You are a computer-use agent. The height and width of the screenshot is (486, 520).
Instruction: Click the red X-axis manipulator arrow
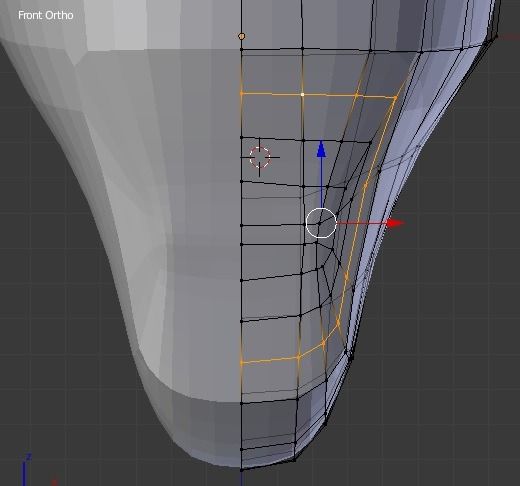395,223
